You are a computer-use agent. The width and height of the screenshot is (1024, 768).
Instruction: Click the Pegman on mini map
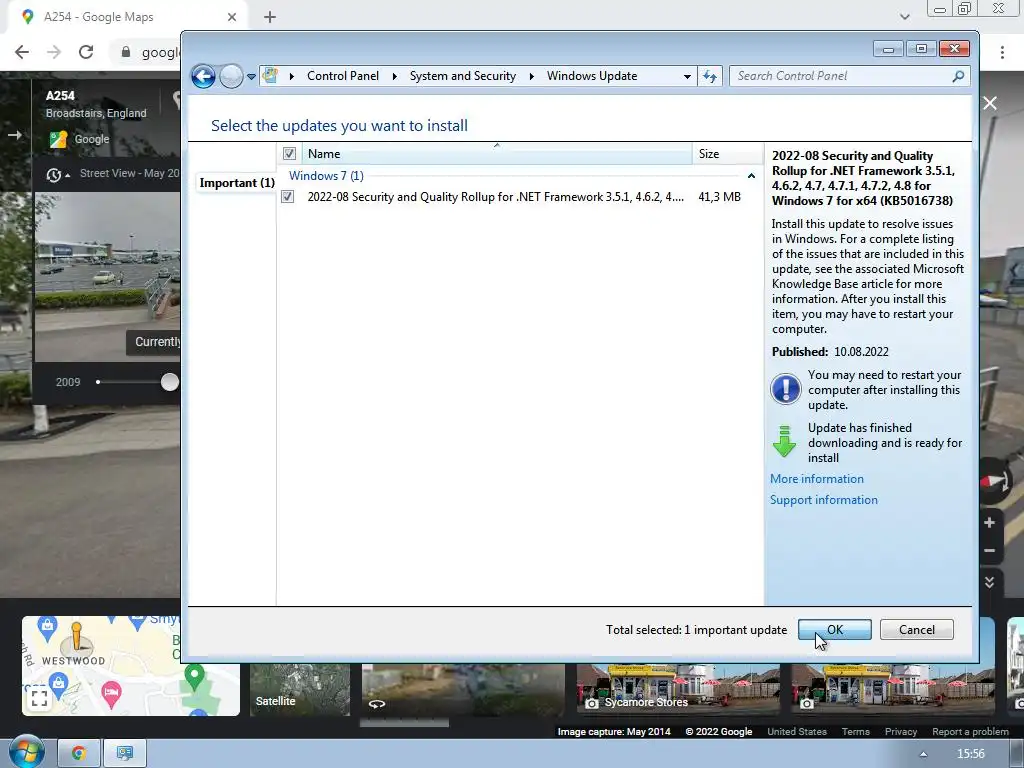pyautogui.click(x=76, y=638)
